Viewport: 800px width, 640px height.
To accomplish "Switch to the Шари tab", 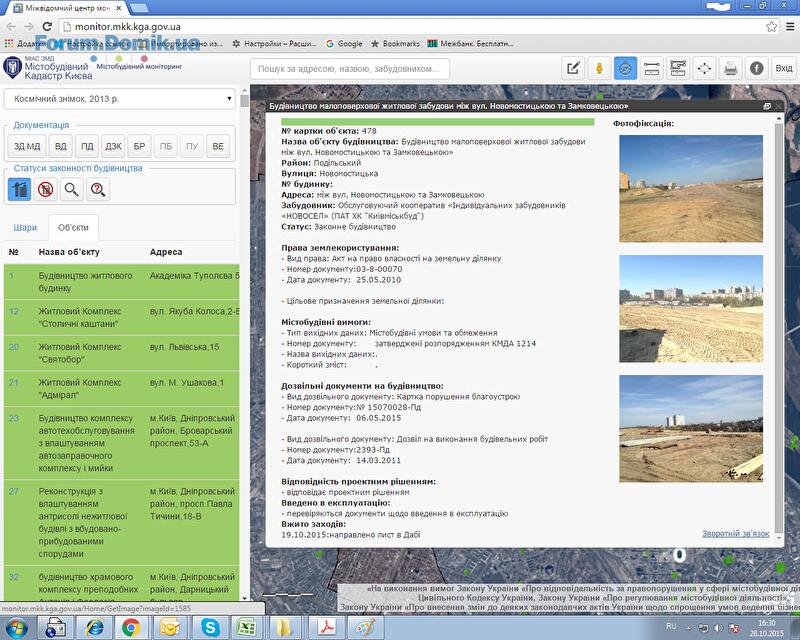I will (25, 227).
